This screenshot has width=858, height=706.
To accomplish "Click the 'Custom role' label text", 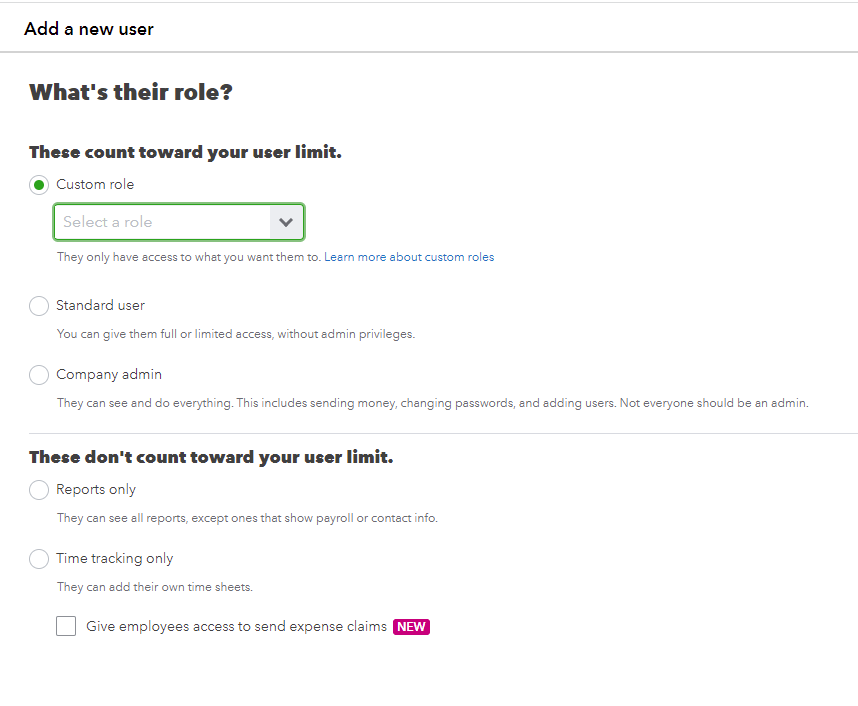I will pyautogui.click(x=95, y=185).
